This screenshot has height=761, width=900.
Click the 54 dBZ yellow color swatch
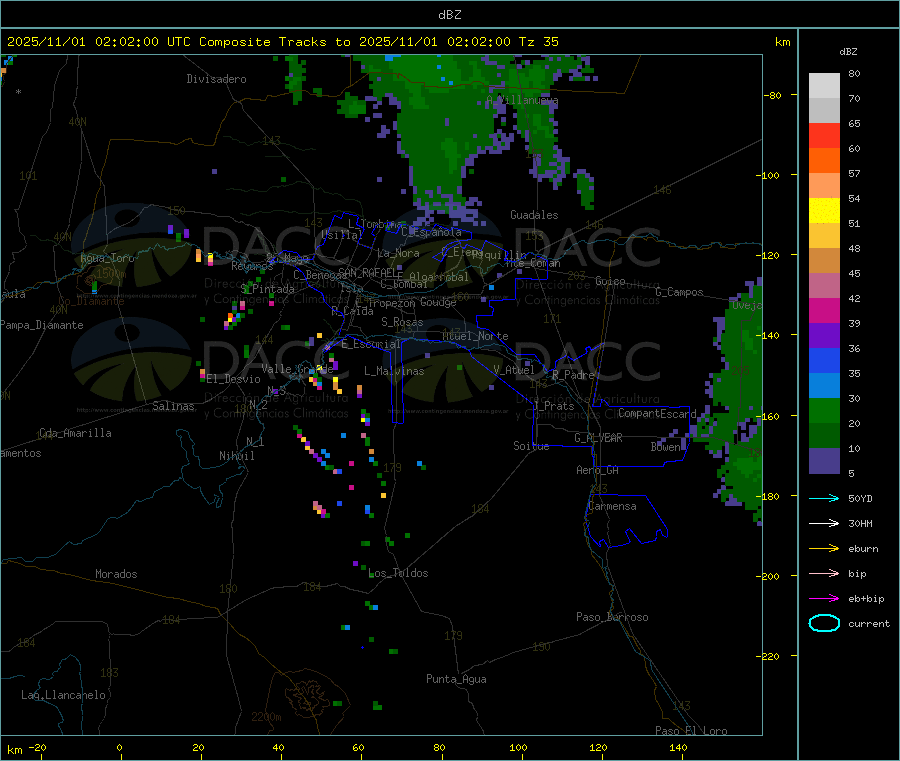[x=824, y=211]
